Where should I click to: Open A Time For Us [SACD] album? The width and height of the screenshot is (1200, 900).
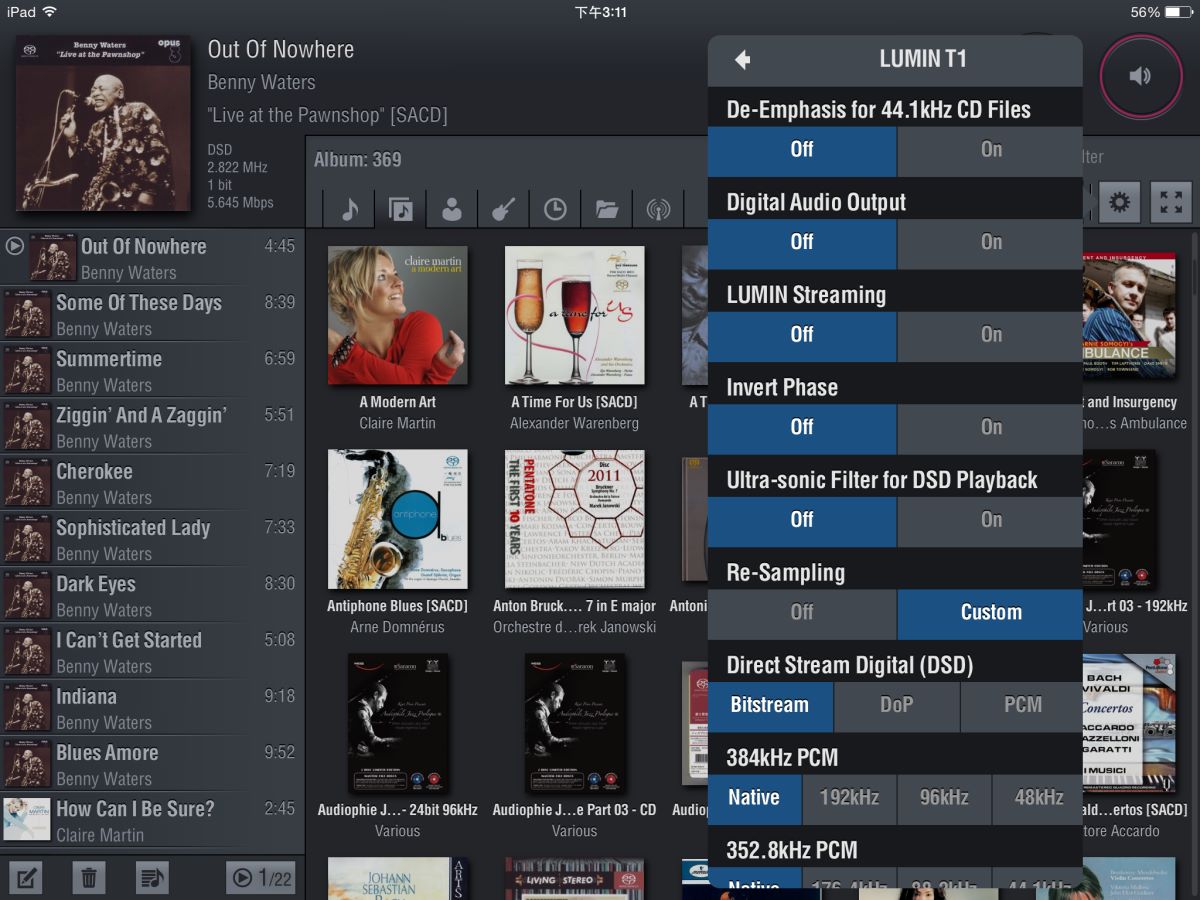click(574, 316)
